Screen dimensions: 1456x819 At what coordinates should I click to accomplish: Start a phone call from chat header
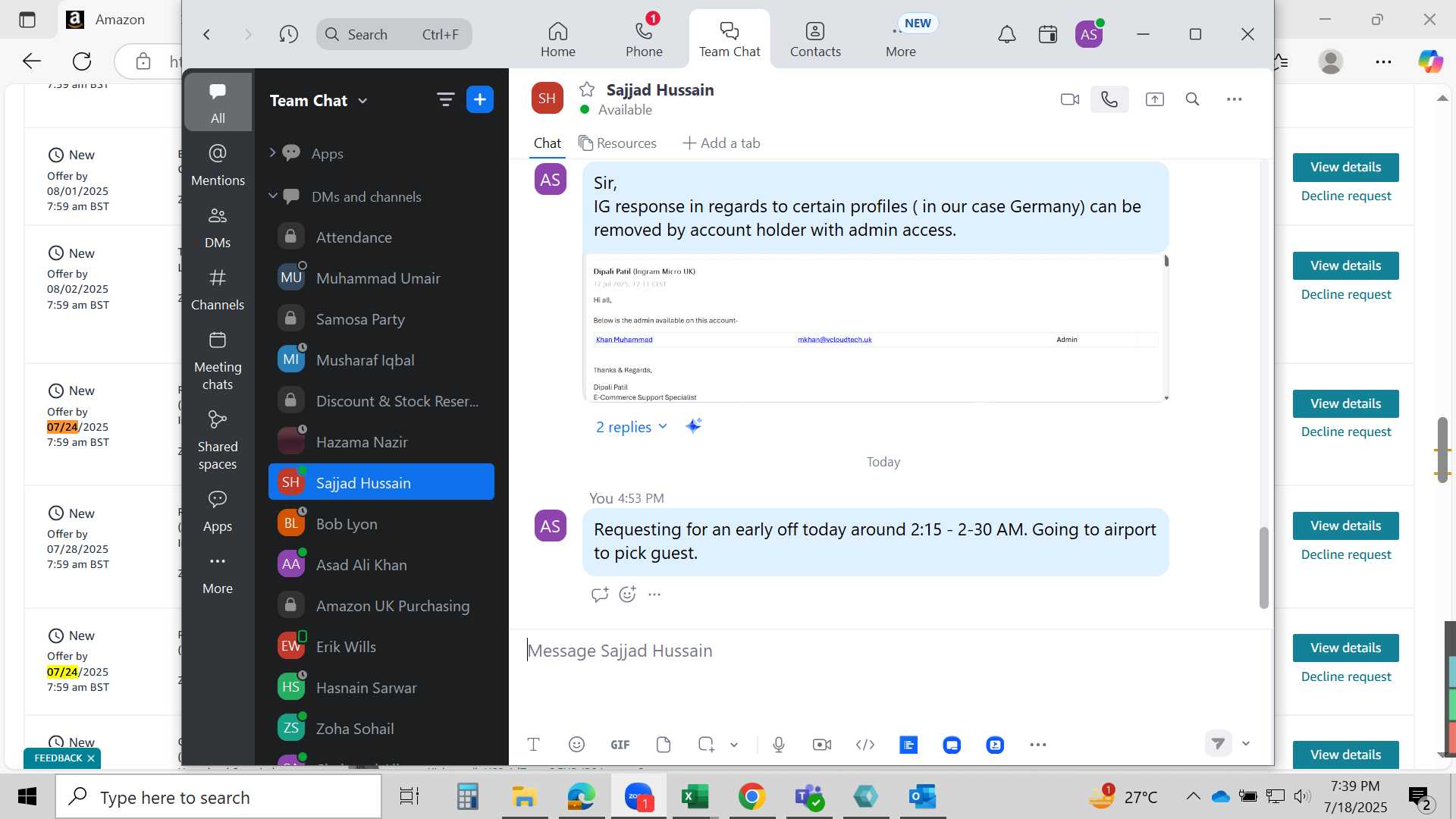point(1109,99)
